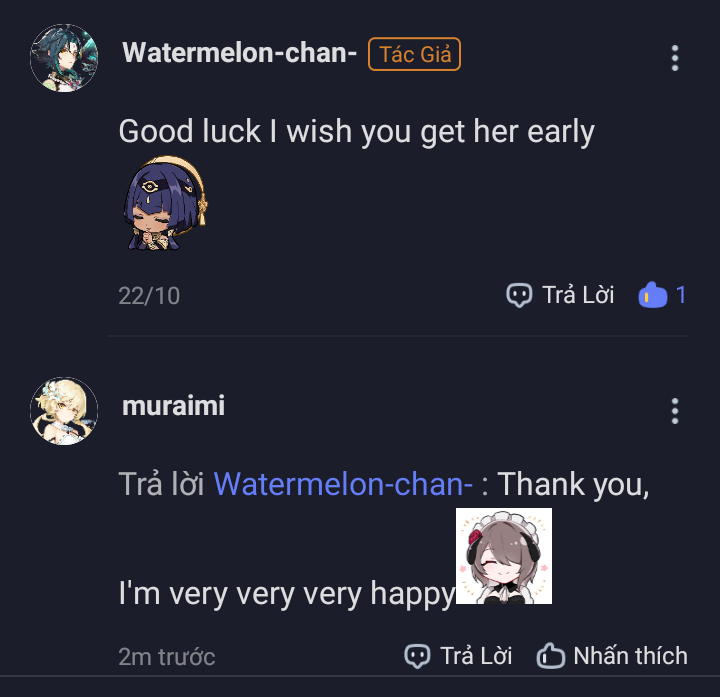720x697 pixels.
Task: Click the blue Watermelon-chan- mention link
Action: [x=343, y=484]
